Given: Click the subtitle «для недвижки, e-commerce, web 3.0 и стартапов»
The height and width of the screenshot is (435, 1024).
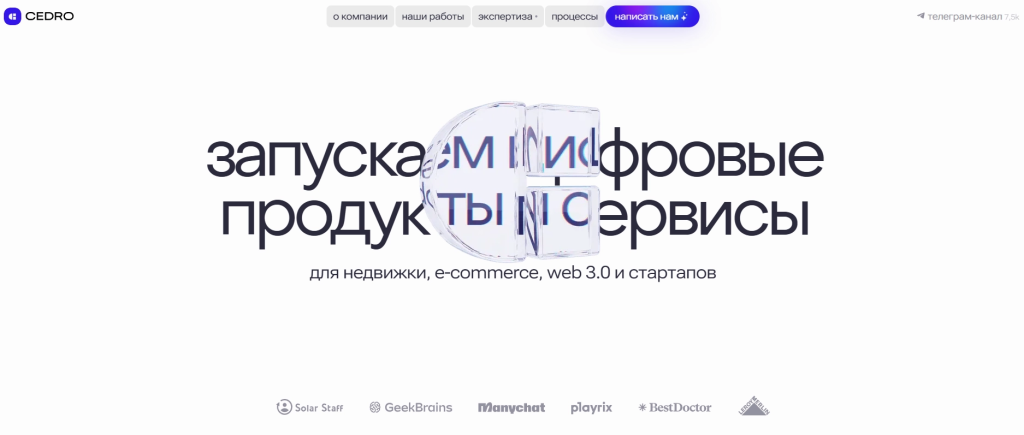Looking at the screenshot, I should pos(513,272).
